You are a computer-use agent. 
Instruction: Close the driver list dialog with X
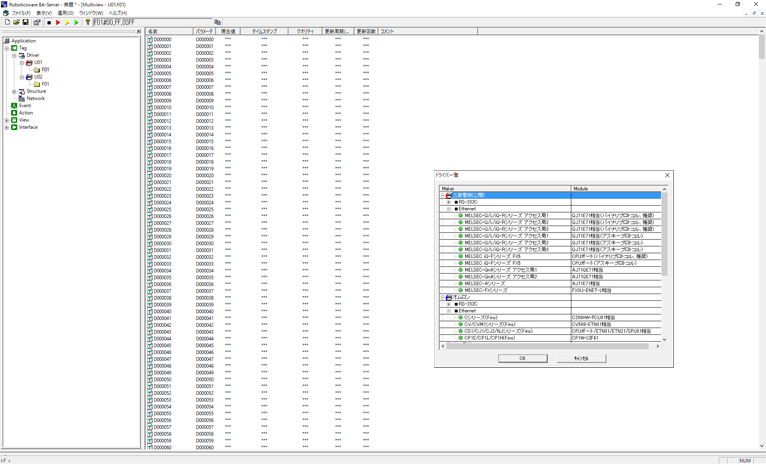(x=667, y=175)
